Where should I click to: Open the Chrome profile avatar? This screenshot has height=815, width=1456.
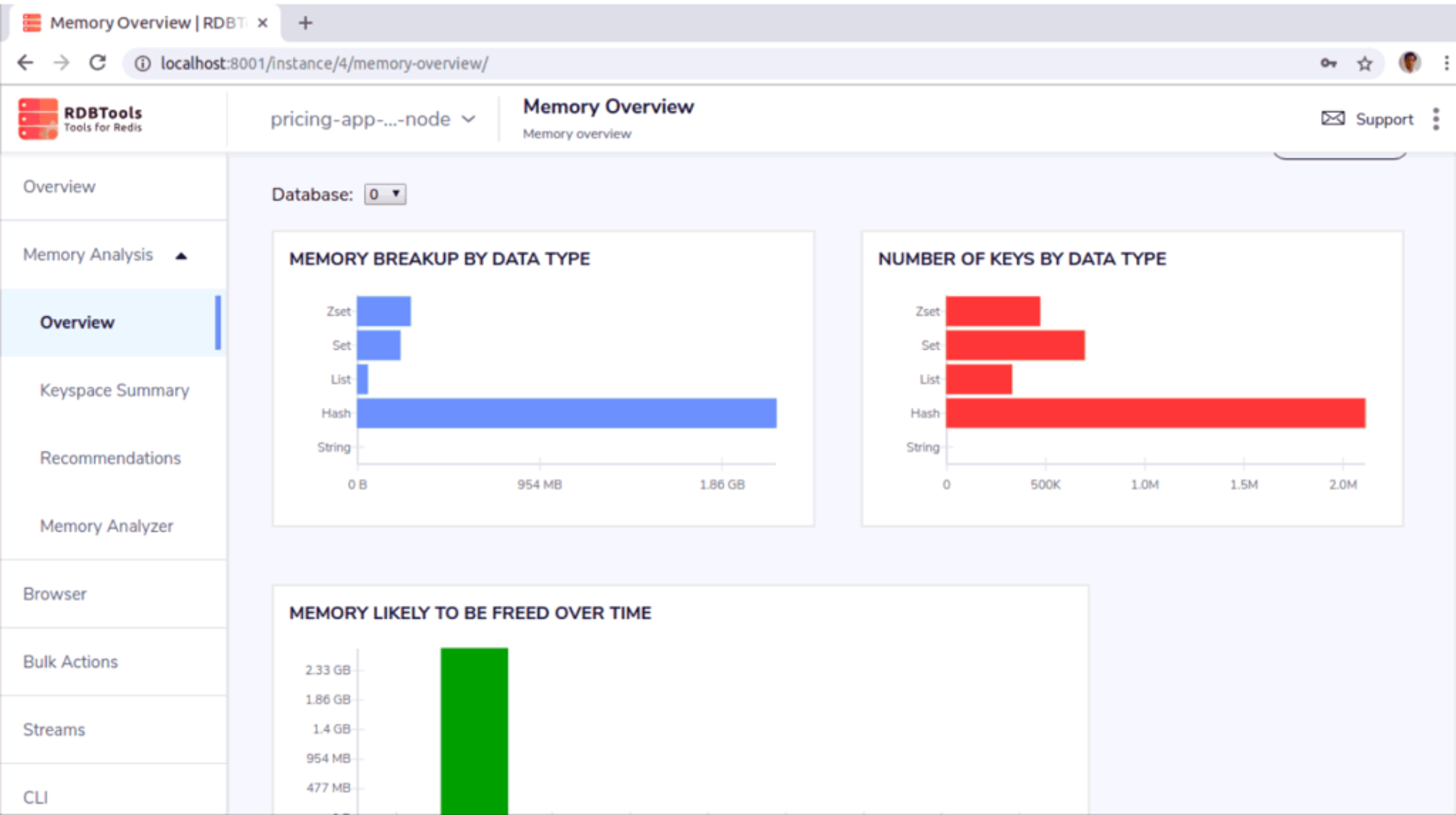(x=1409, y=63)
